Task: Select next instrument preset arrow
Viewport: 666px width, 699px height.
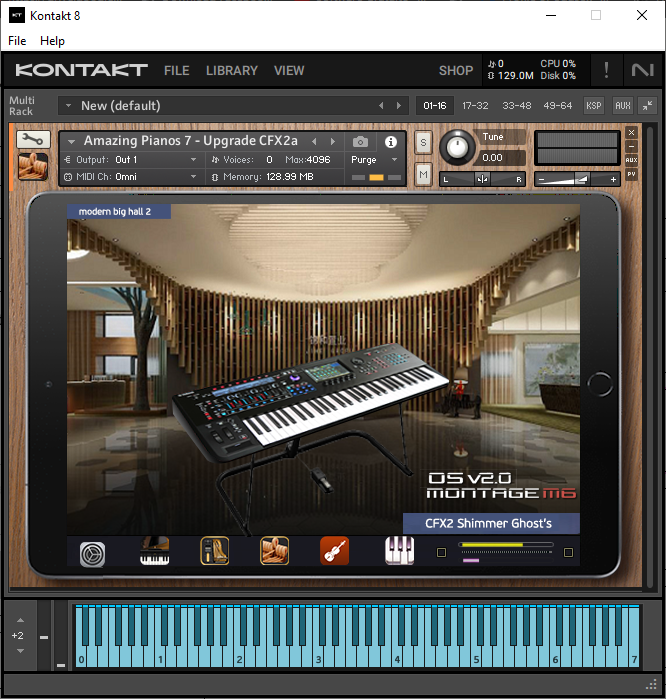Action: point(333,141)
